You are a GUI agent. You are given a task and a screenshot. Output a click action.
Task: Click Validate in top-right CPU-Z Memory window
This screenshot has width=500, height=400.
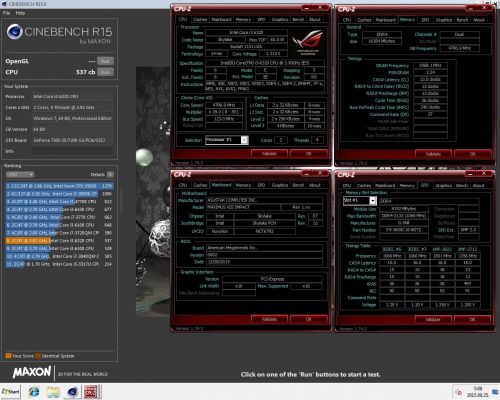[x=433, y=154]
